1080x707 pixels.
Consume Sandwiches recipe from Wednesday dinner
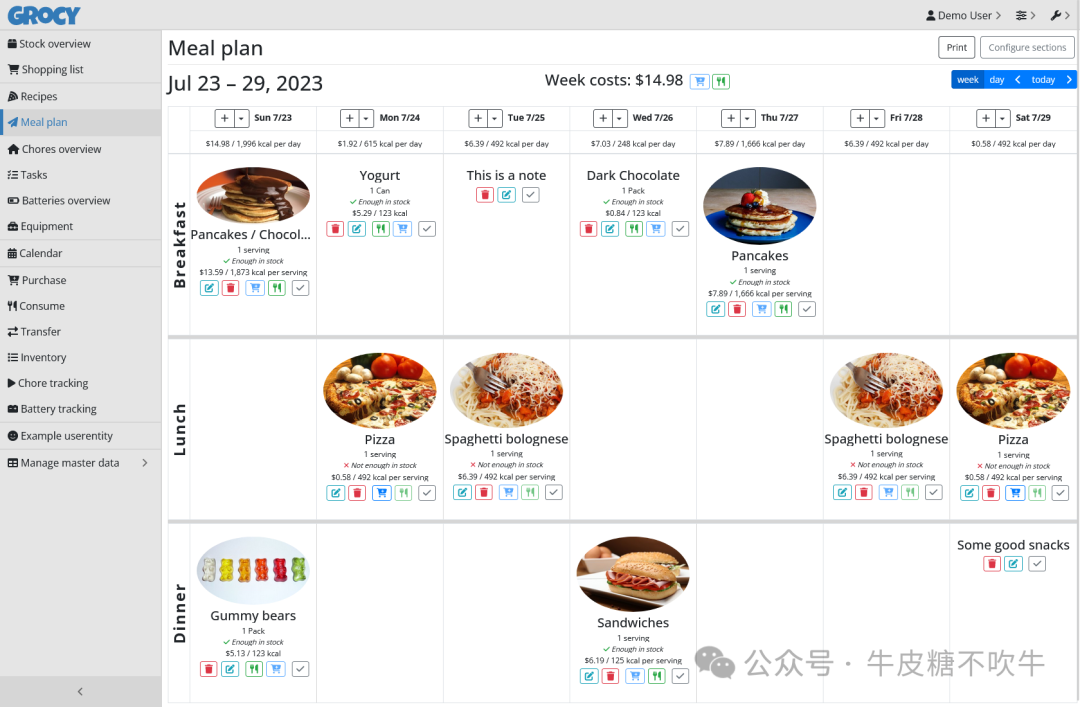pyautogui.click(x=657, y=676)
